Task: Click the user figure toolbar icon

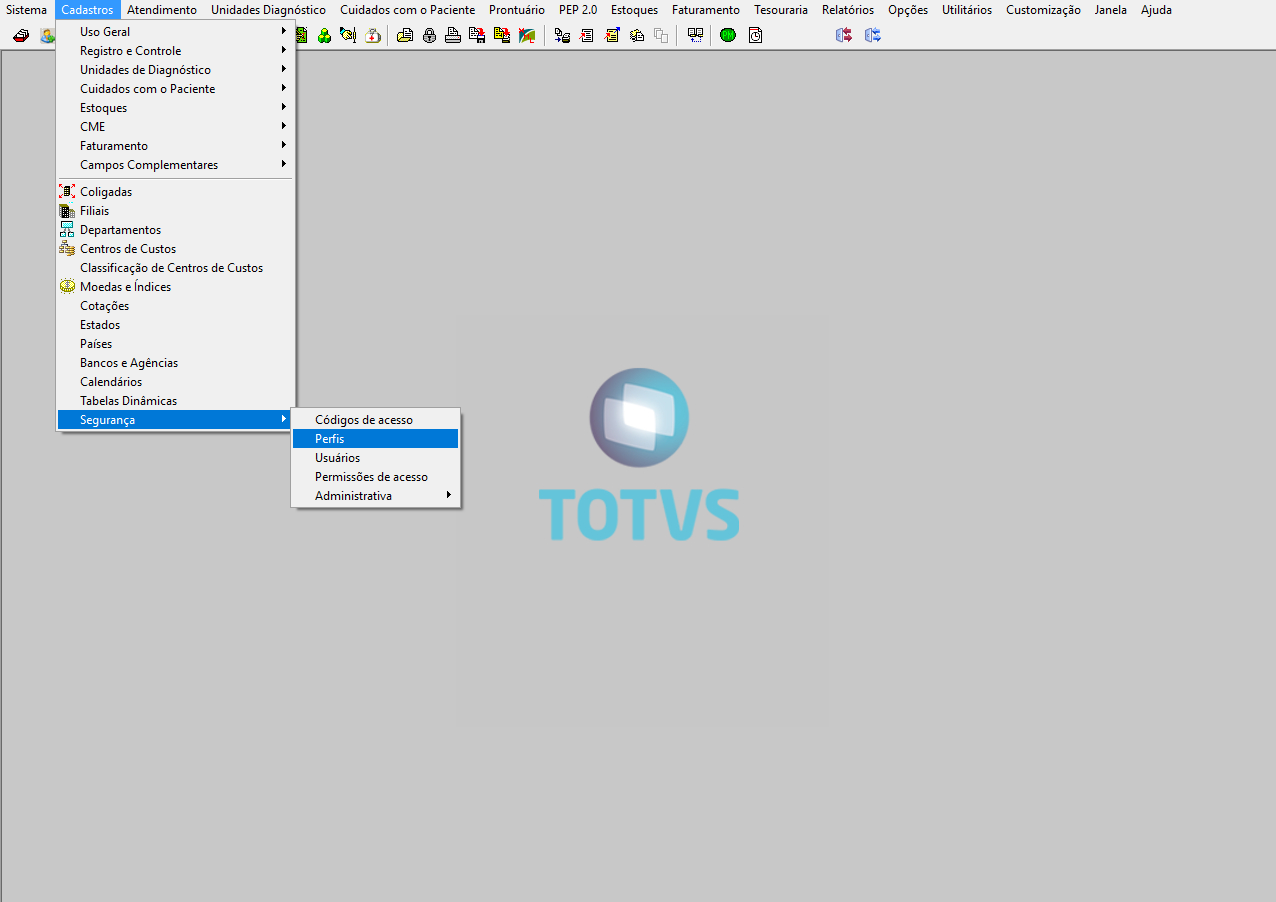Action: pyautogui.click(x=46, y=35)
